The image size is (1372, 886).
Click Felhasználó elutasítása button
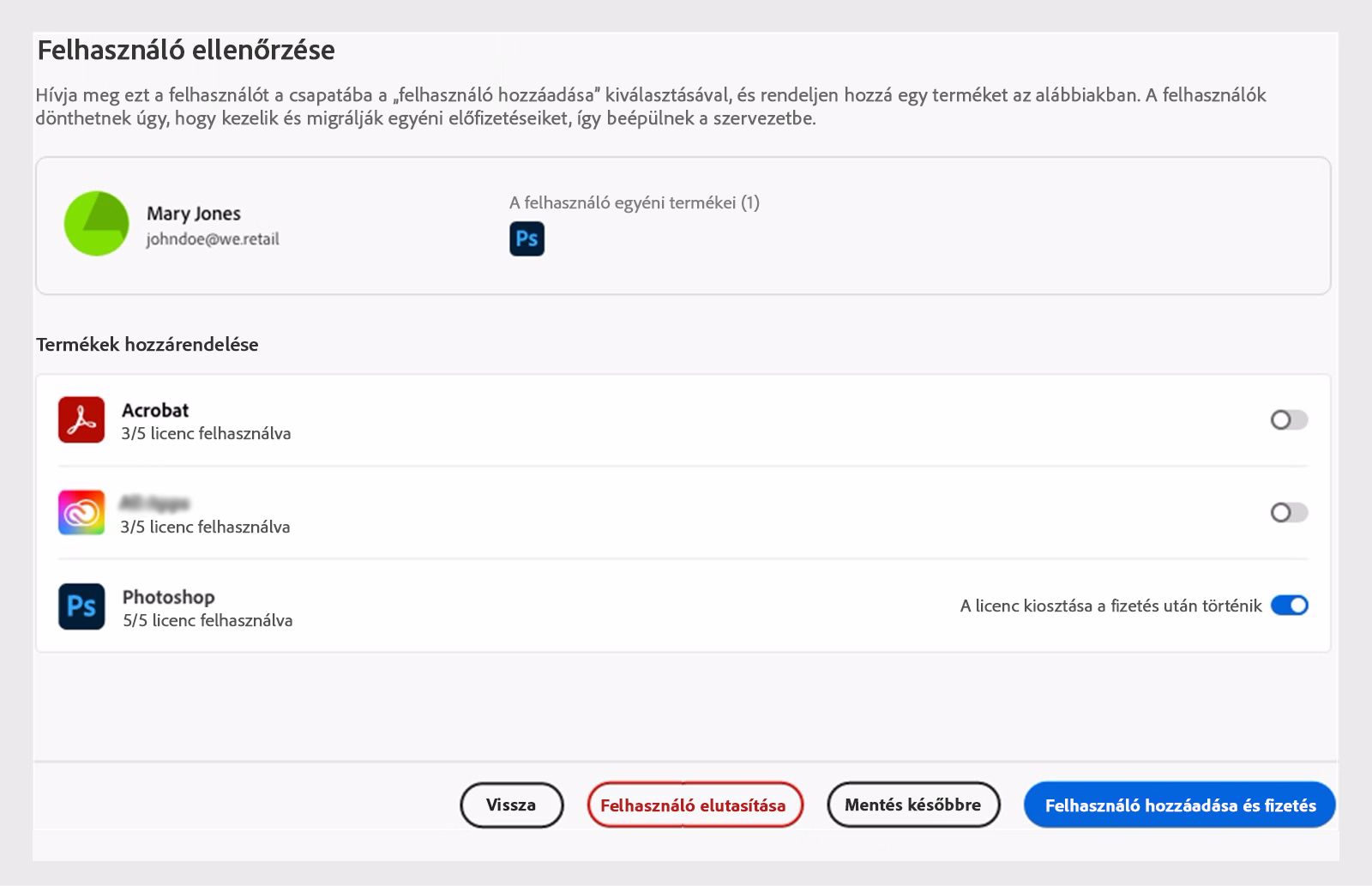(695, 805)
